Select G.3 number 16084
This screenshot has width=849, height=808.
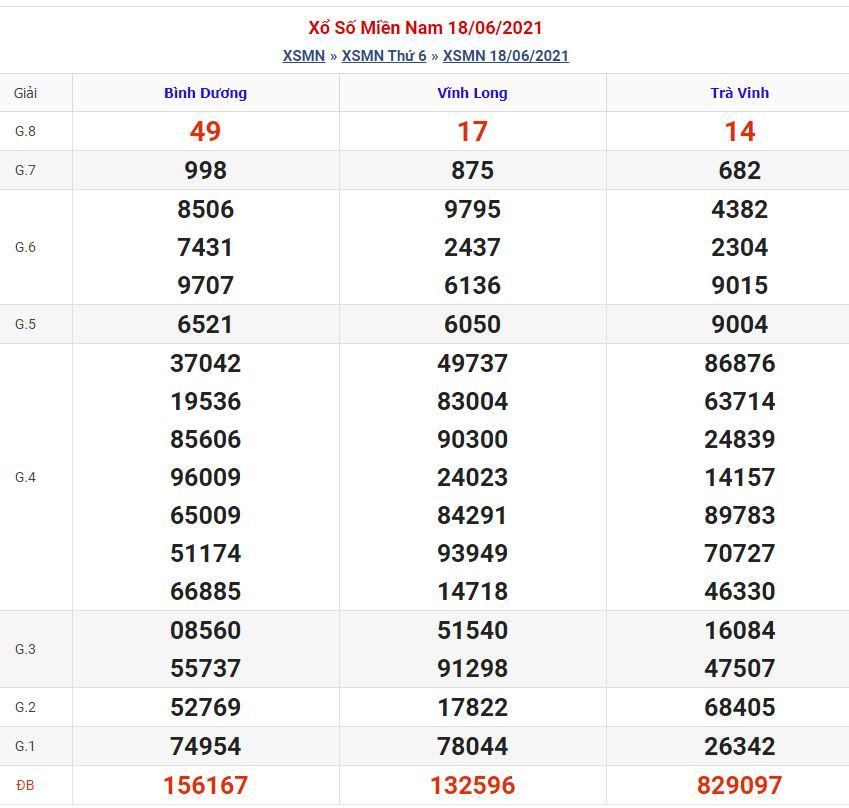[740, 630]
